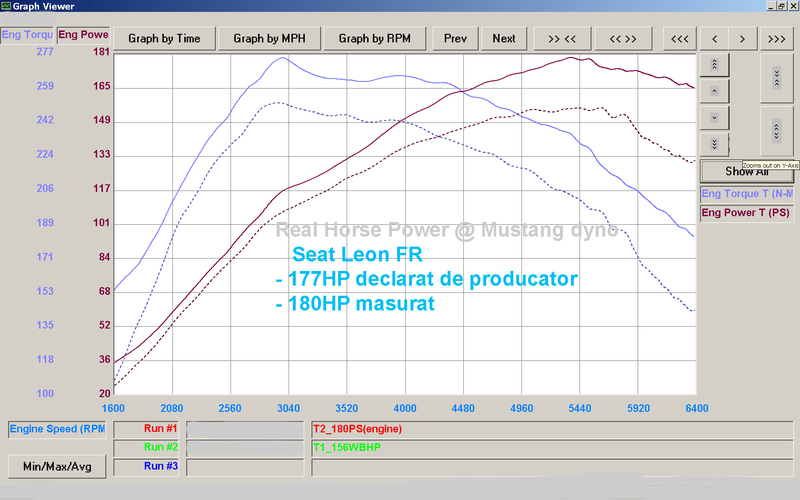Select the Eng Power T (PS) series
Image resolution: width=800 pixels, height=500 pixels.
click(747, 213)
